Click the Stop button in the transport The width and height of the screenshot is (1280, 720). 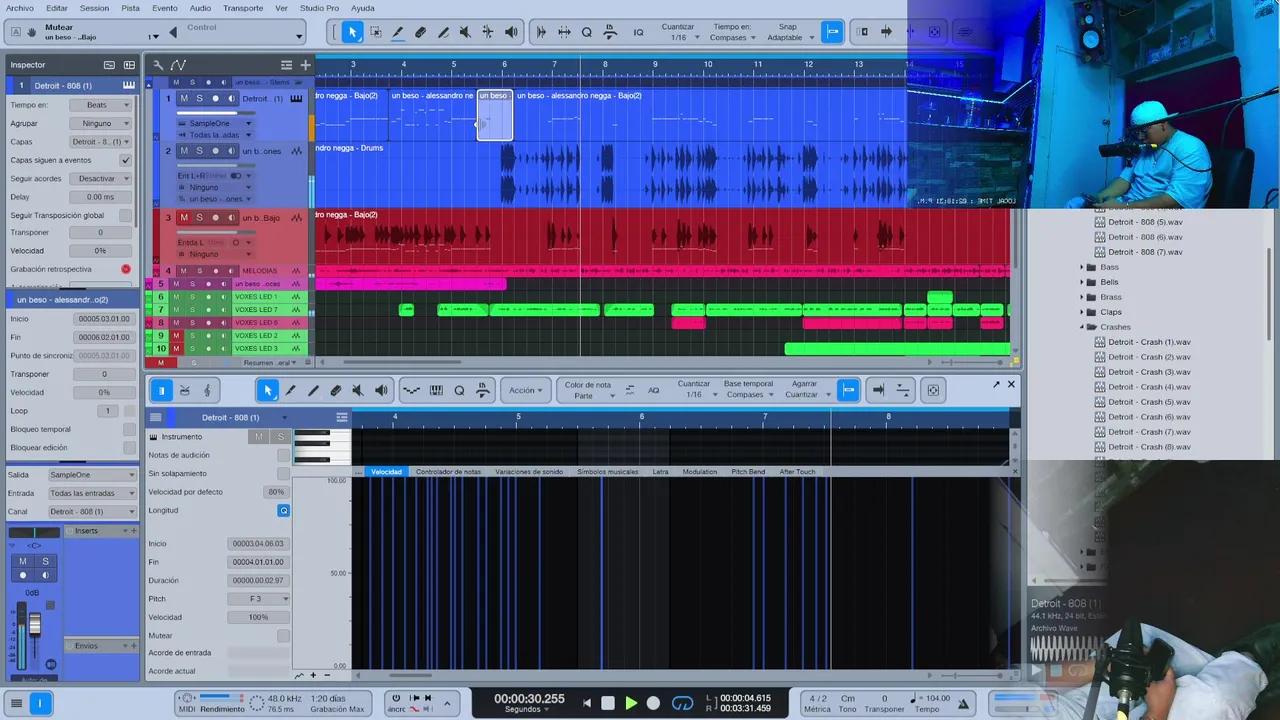tap(608, 703)
